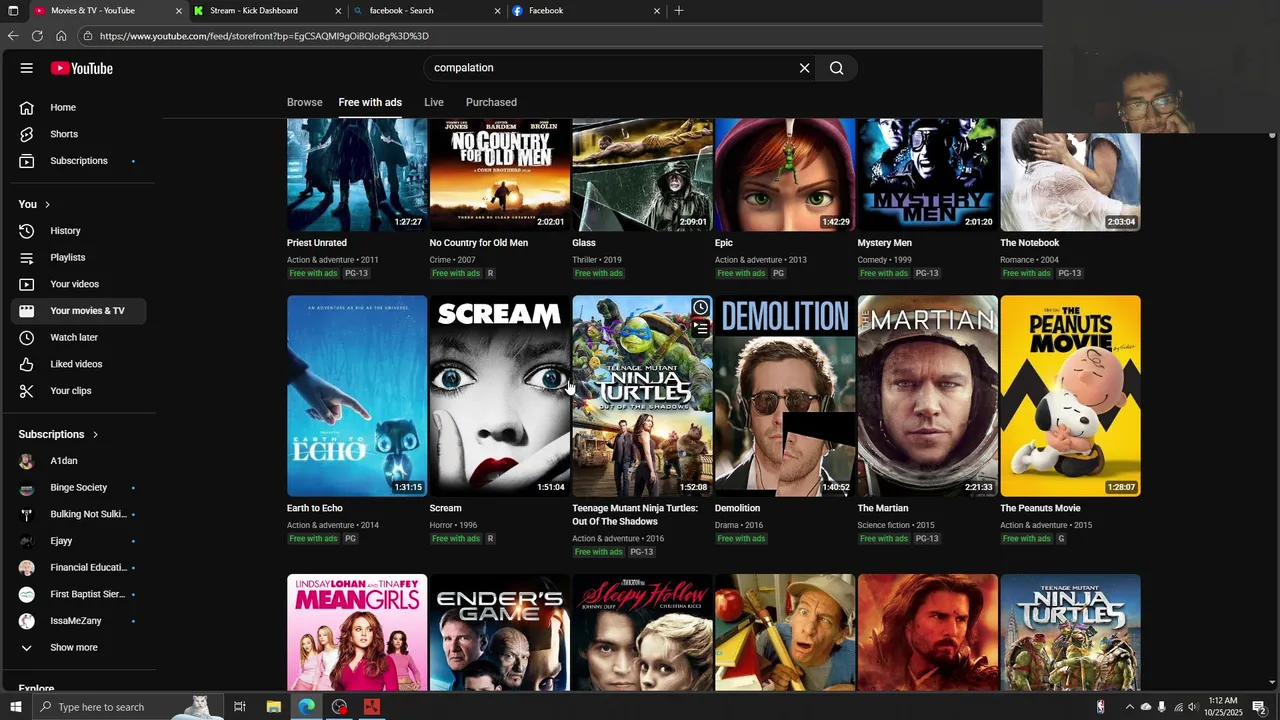The width and height of the screenshot is (1280, 720).
Task: Click the browser home icon
Action: (61, 36)
